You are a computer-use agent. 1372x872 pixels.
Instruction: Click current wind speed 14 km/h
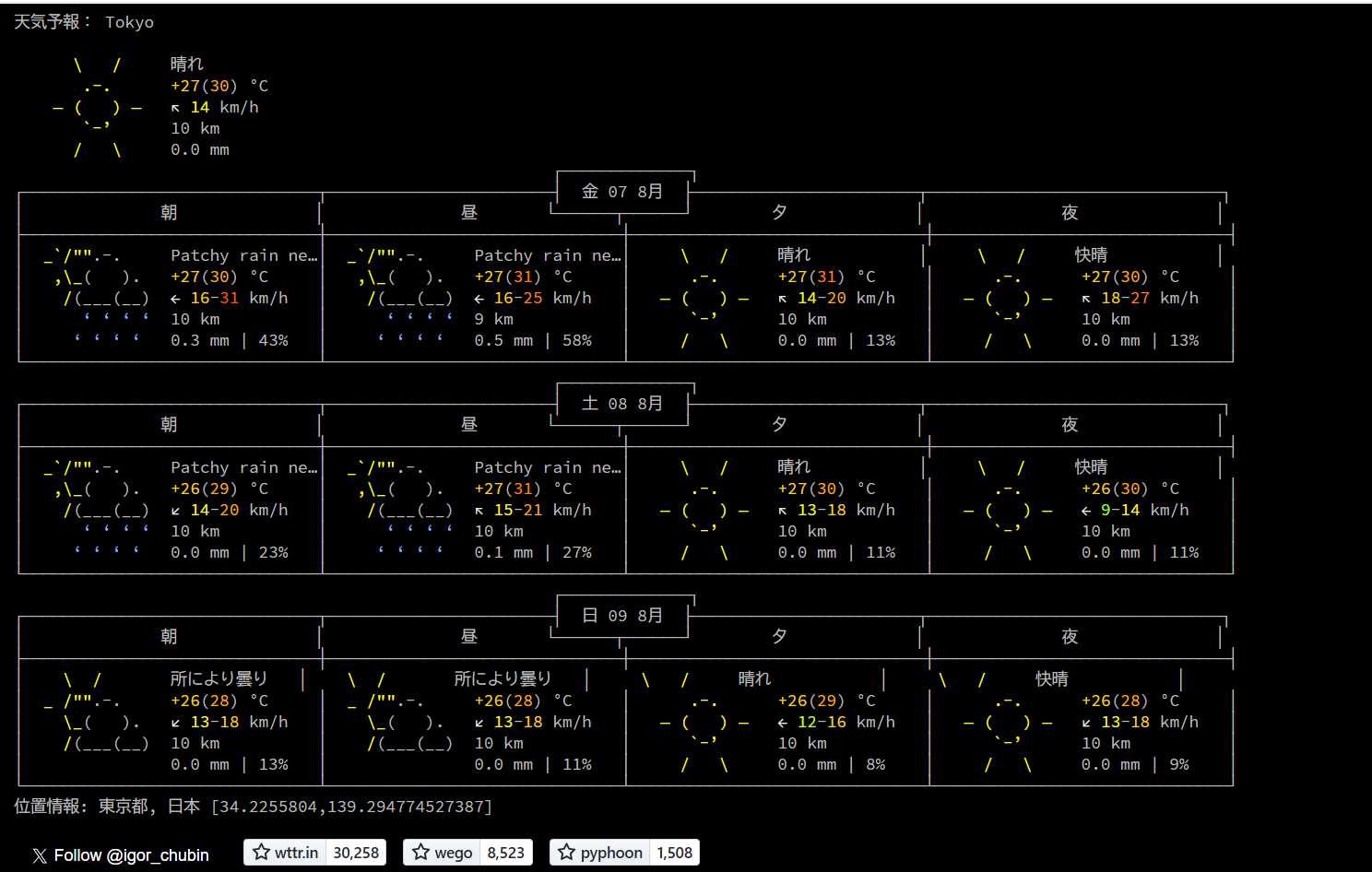tap(215, 107)
